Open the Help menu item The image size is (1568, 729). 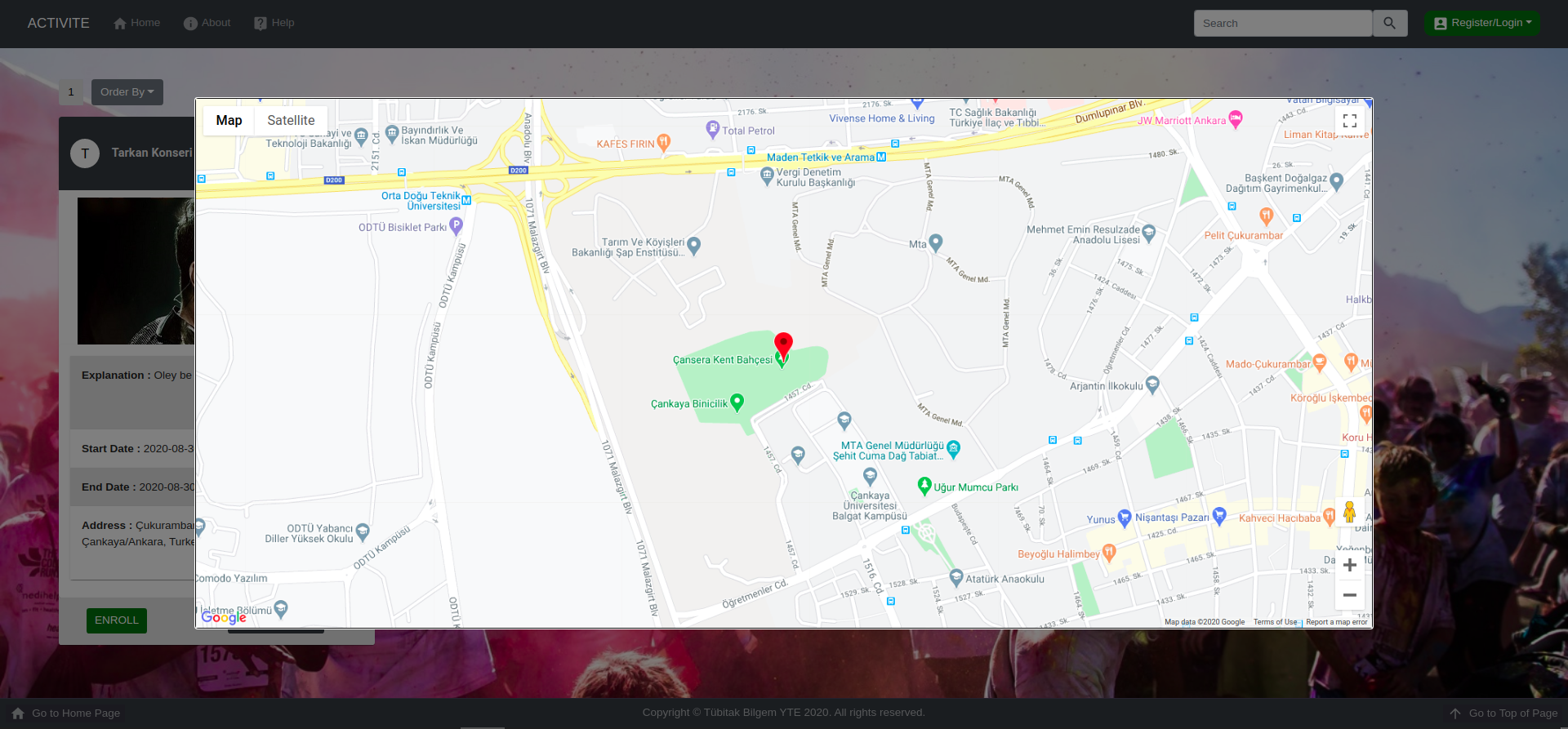click(x=274, y=23)
